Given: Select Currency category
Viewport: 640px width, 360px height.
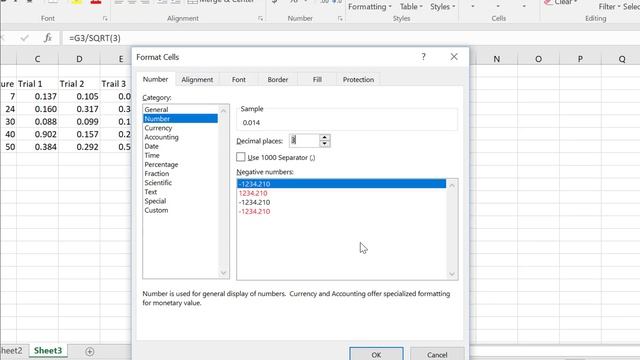Looking at the screenshot, I should pyautogui.click(x=180, y=128).
